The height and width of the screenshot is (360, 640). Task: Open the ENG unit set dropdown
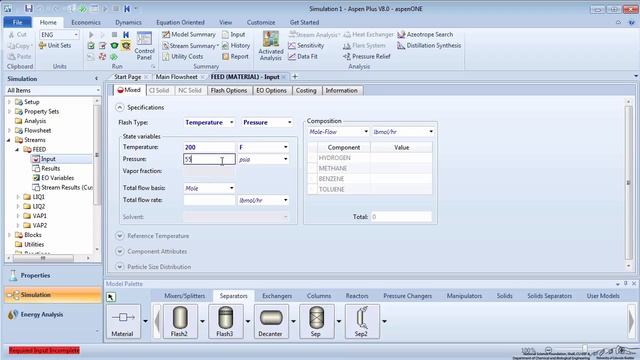(76, 35)
